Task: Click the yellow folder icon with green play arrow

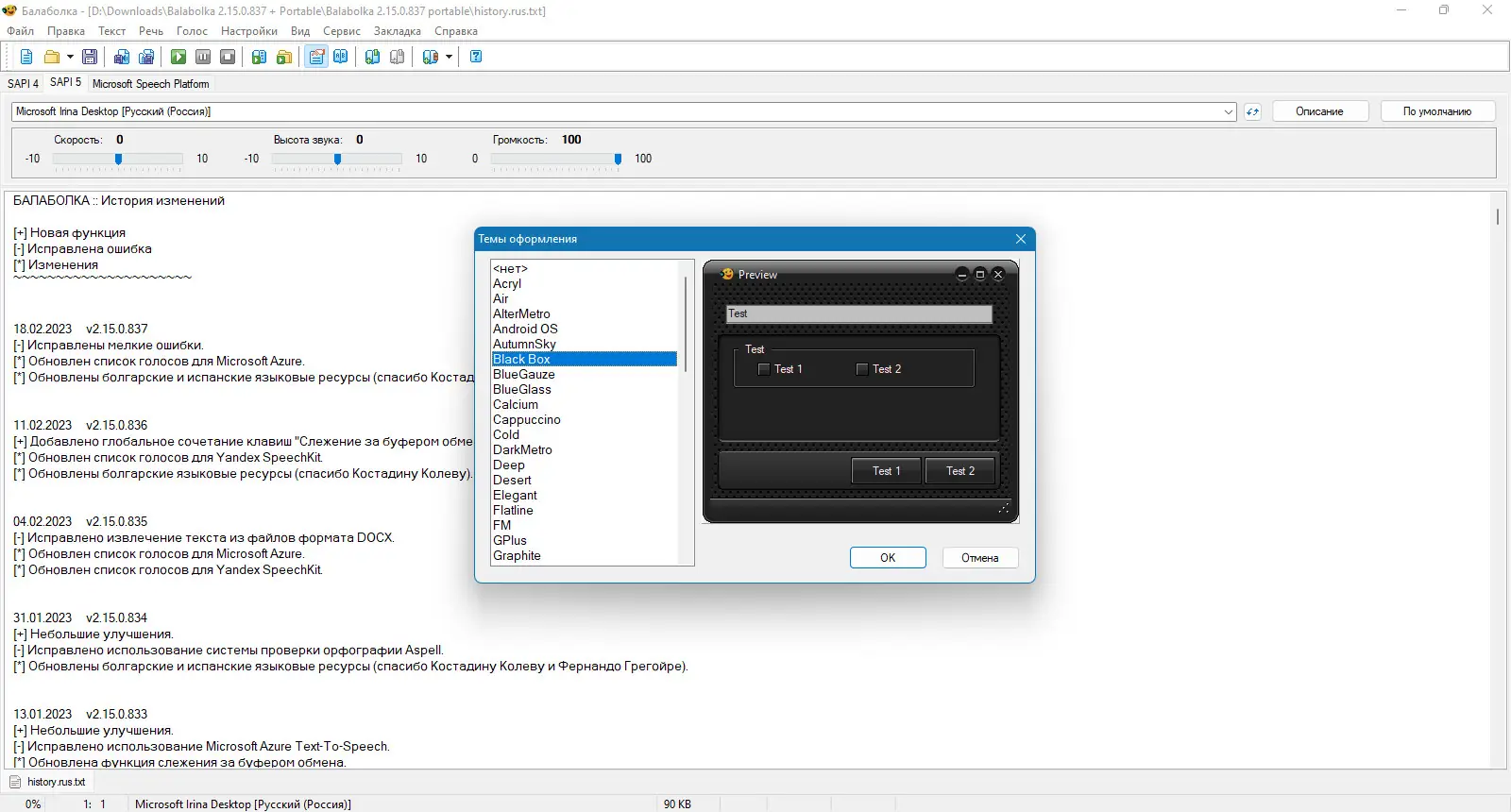Action: click(x=283, y=57)
